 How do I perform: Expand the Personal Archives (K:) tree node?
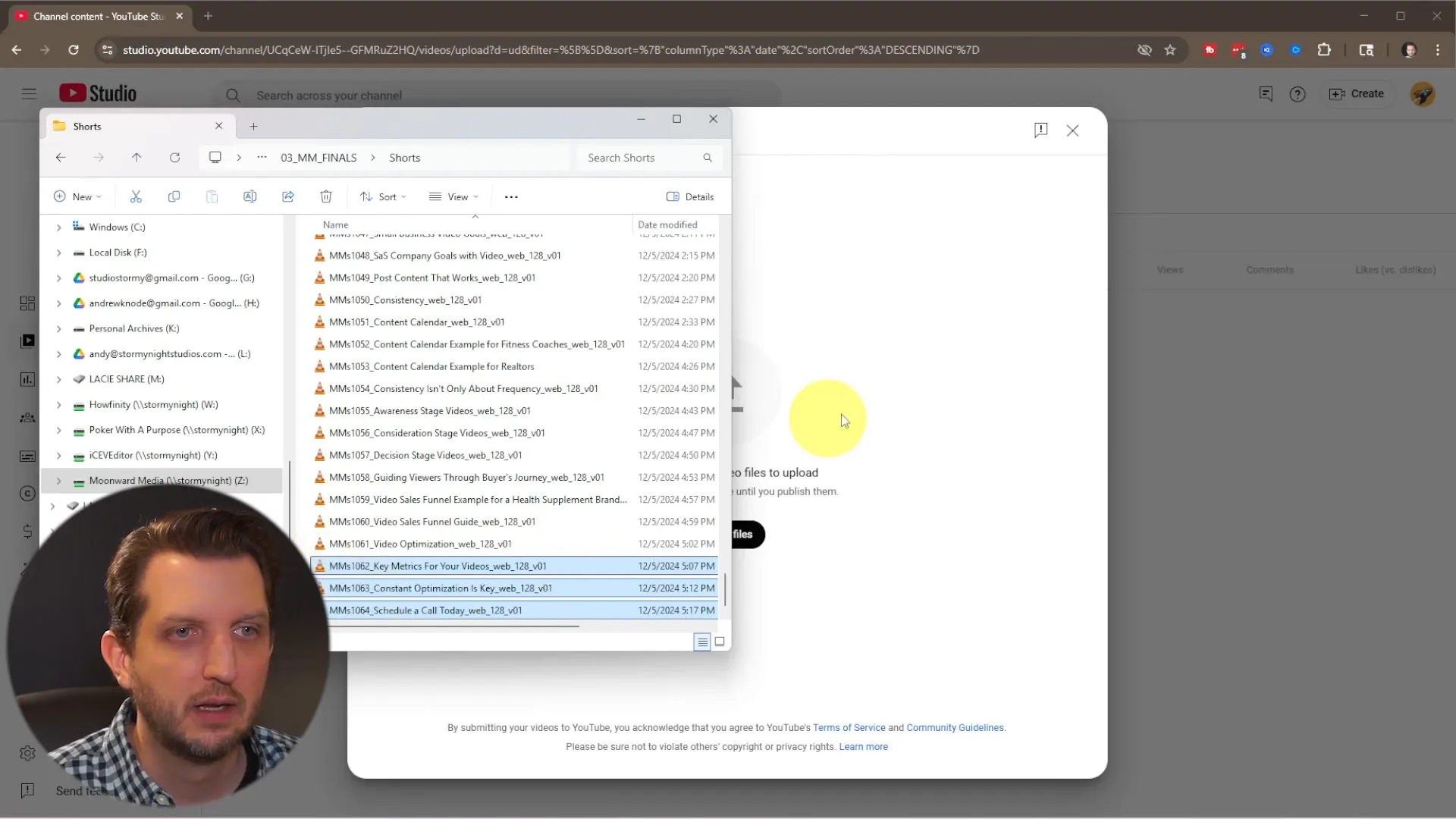point(58,328)
